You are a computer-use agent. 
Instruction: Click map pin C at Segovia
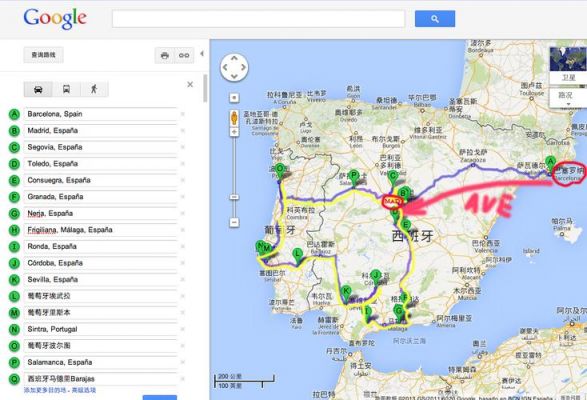[x=393, y=179]
